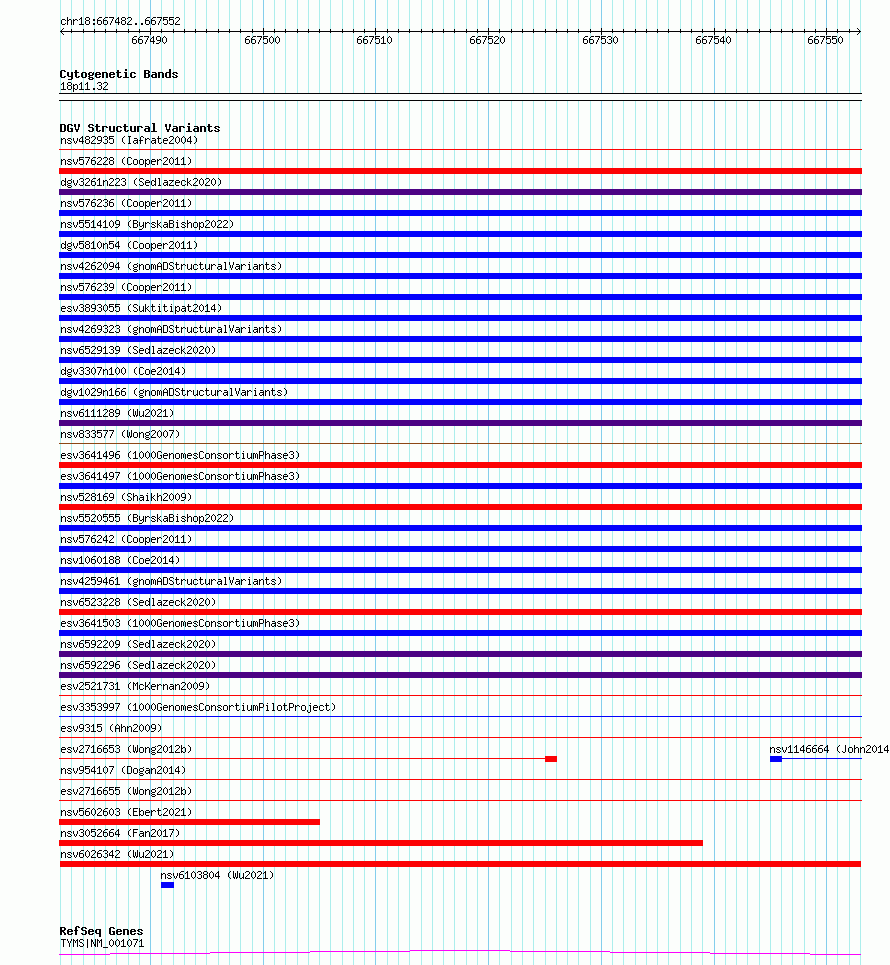This screenshot has height=965, width=890.
Task: Click the red block on esv2716653 track
Action: pos(551,759)
